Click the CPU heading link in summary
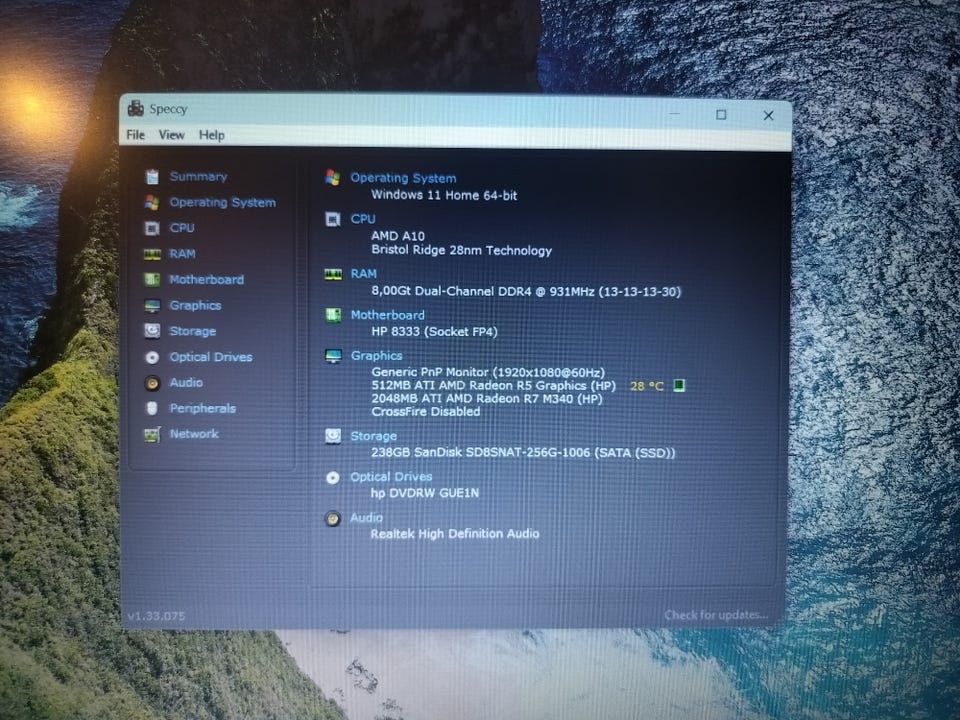Image resolution: width=960 pixels, height=720 pixels. click(x=363, y=219)
